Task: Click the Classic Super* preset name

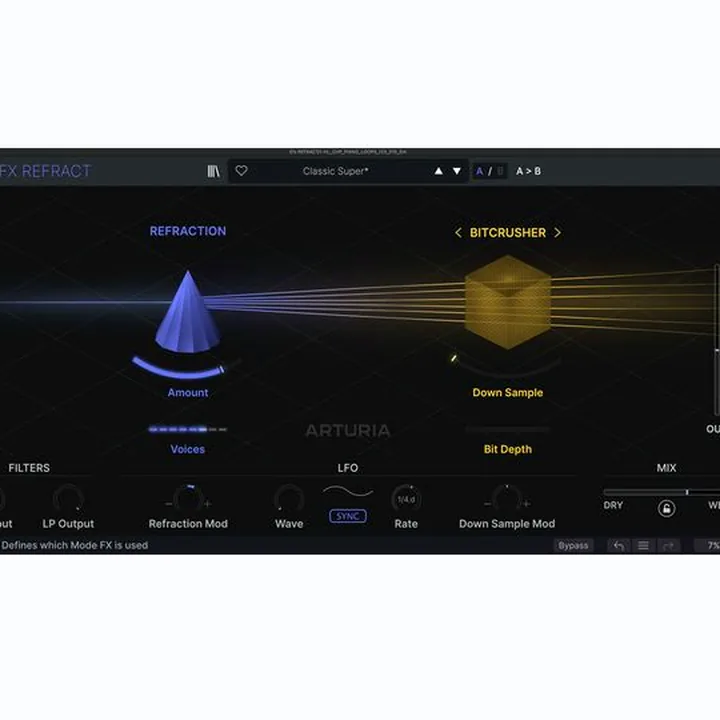Action: tap(335, 171)
